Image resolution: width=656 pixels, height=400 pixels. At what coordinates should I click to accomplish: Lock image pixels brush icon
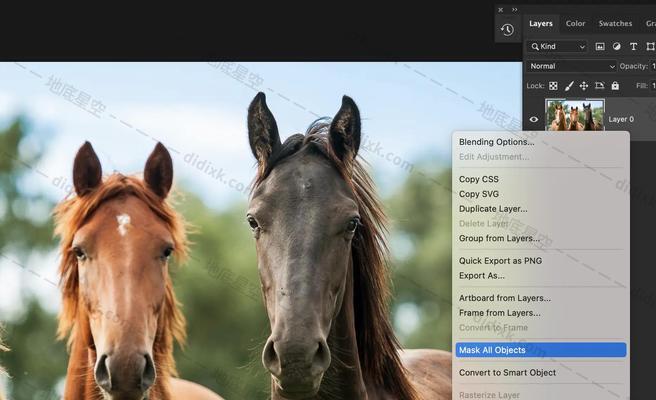(x=569, y=86)
